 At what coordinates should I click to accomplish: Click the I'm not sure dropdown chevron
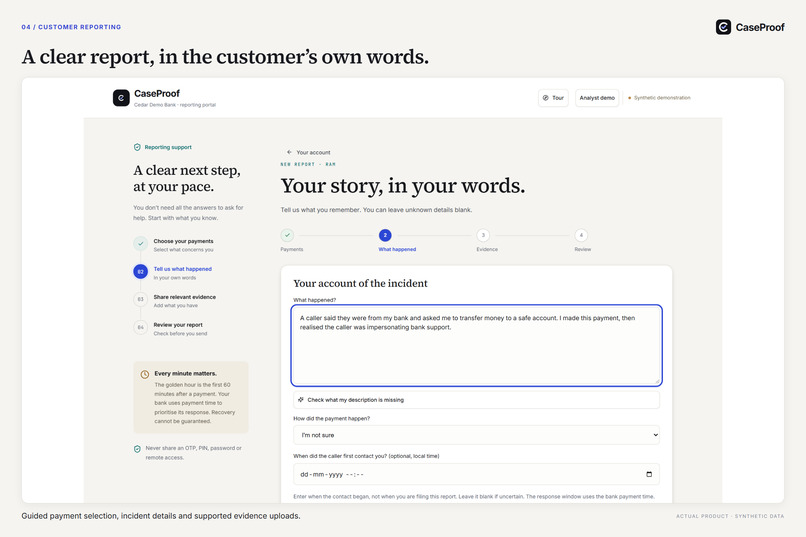pos(655,435)
